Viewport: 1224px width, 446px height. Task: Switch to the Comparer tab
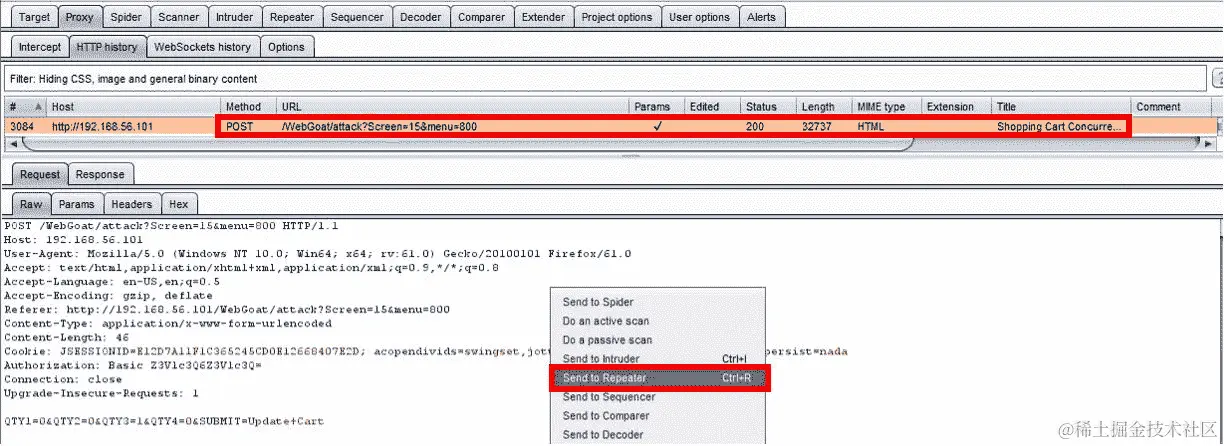[482, 16]
